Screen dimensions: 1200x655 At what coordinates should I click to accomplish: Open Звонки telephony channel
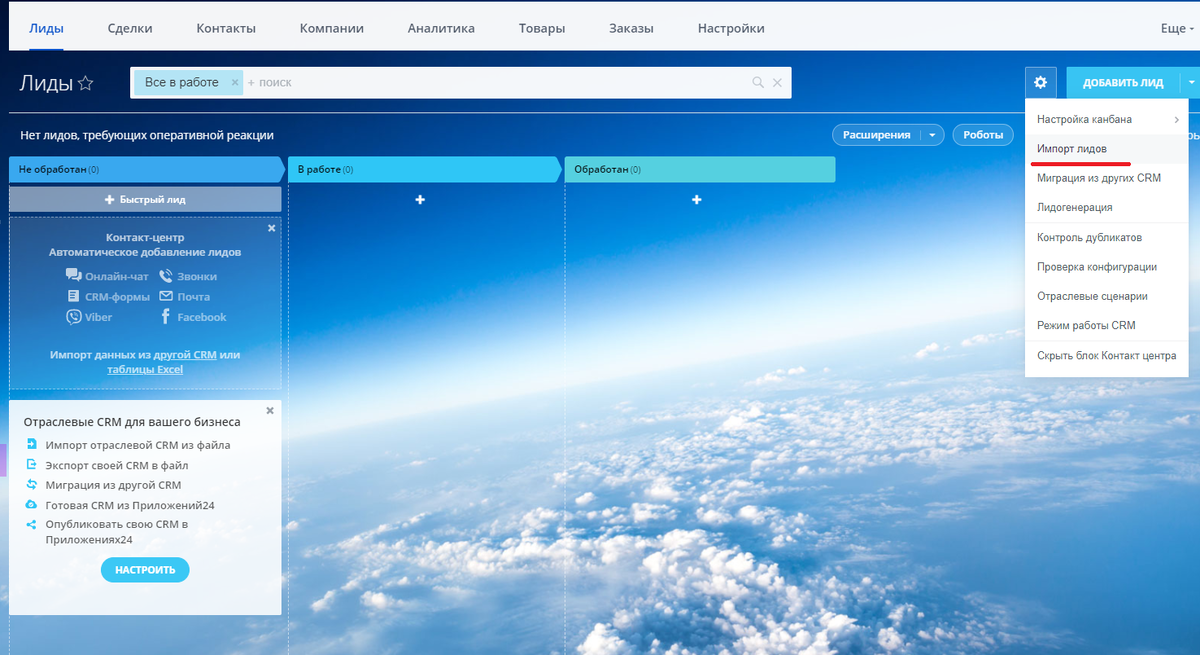188,276
